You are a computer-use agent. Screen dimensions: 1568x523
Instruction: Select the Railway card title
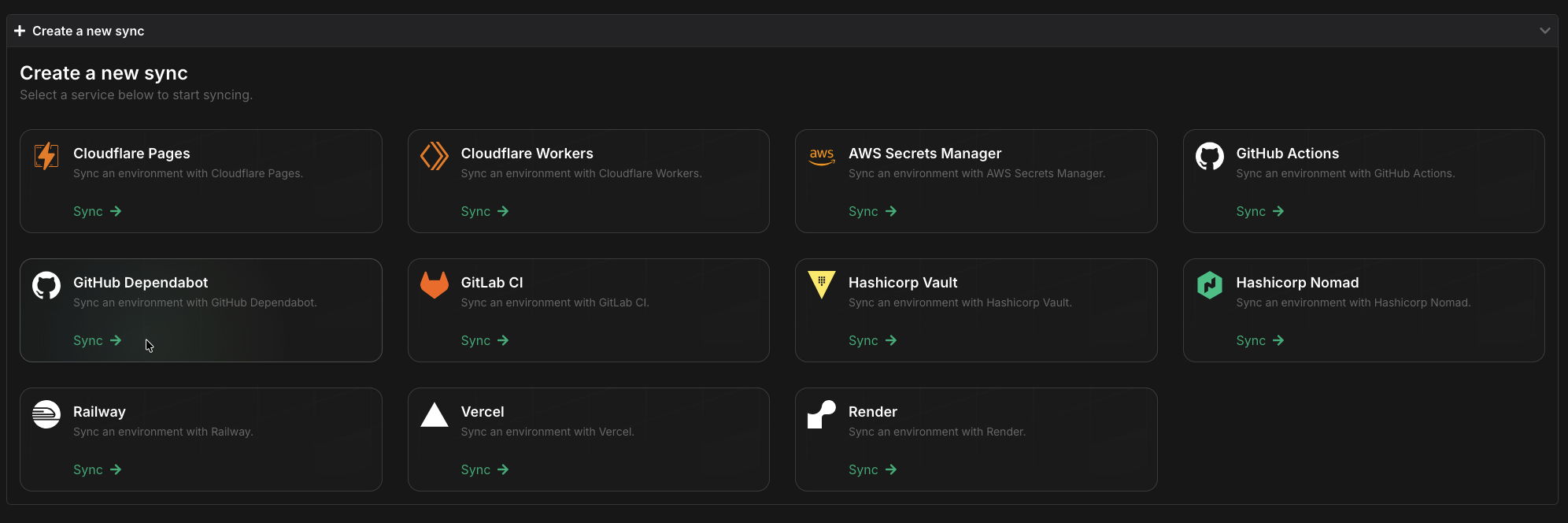pos(99,412)
